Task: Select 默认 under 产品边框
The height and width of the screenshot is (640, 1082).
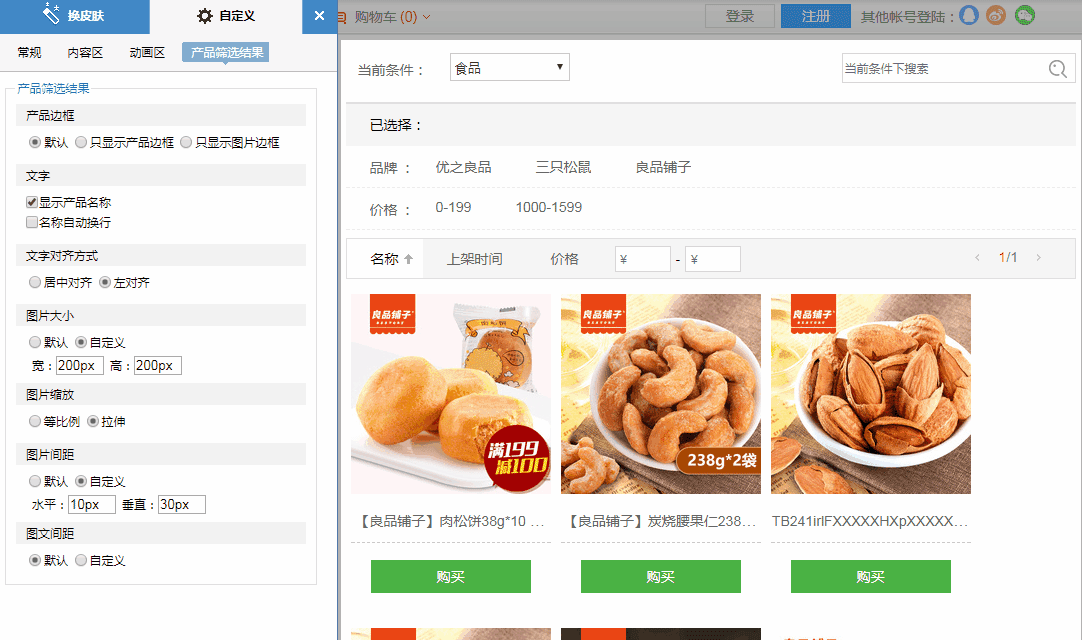Action: pos(35,142)
